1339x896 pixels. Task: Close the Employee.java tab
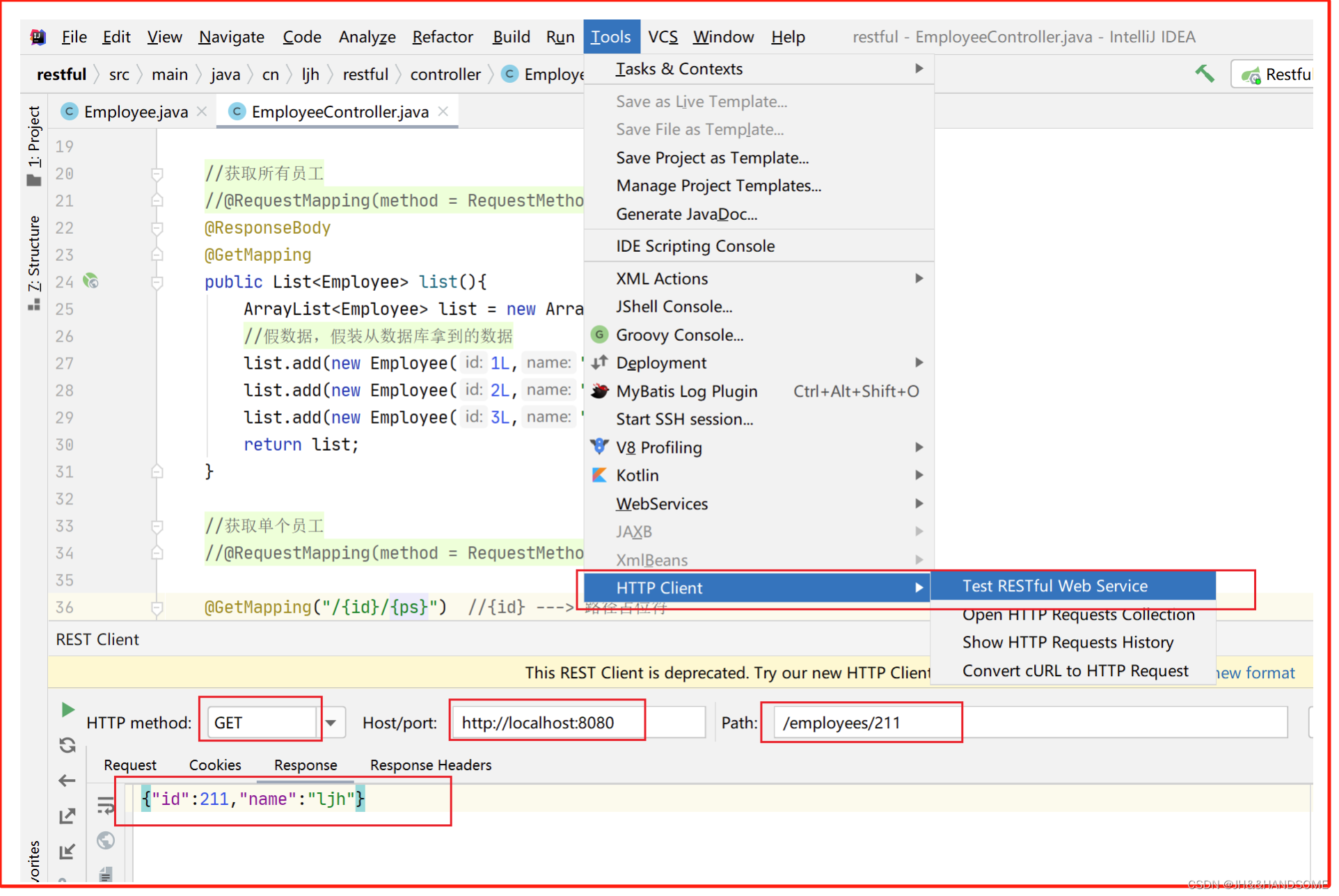202,111
